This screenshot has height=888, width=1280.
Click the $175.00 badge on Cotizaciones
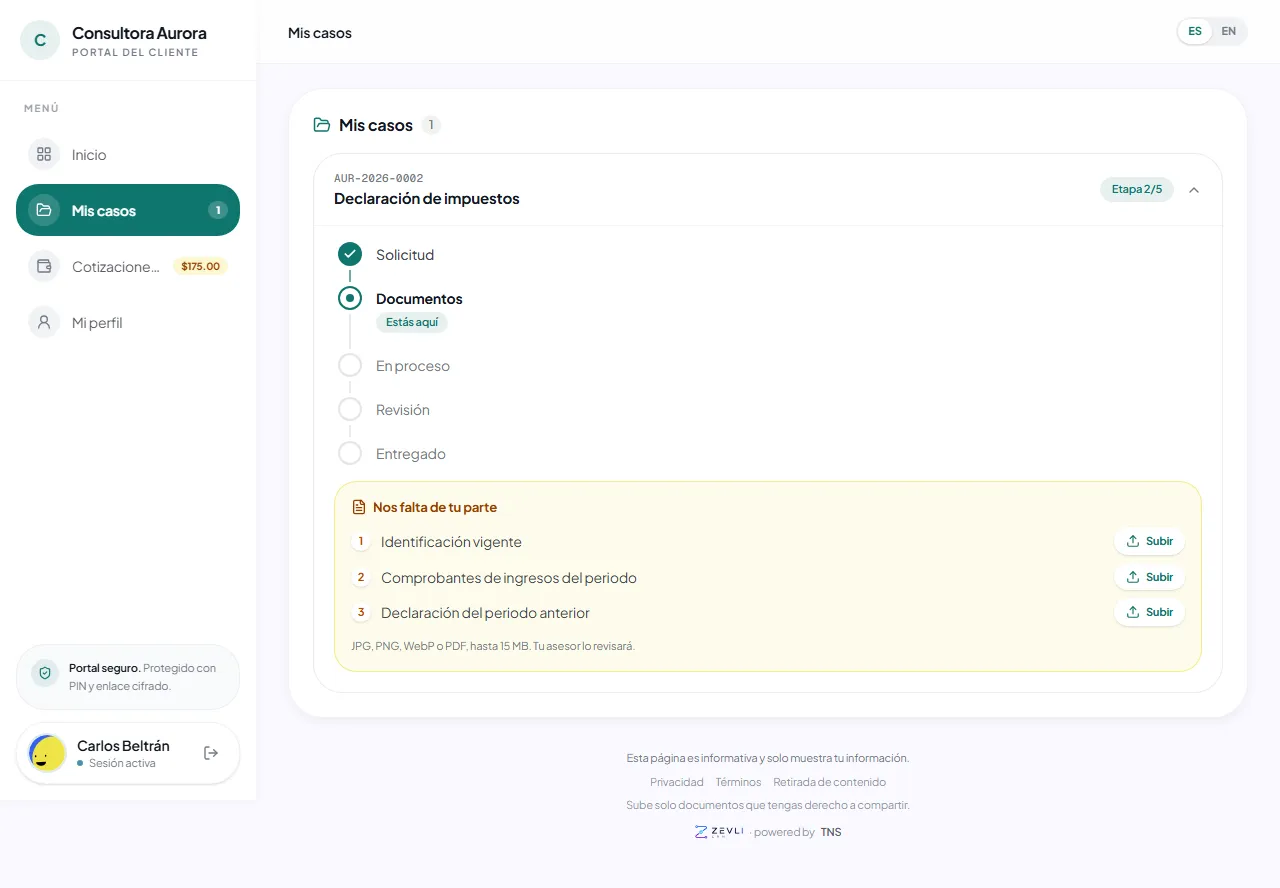(200, 267)
